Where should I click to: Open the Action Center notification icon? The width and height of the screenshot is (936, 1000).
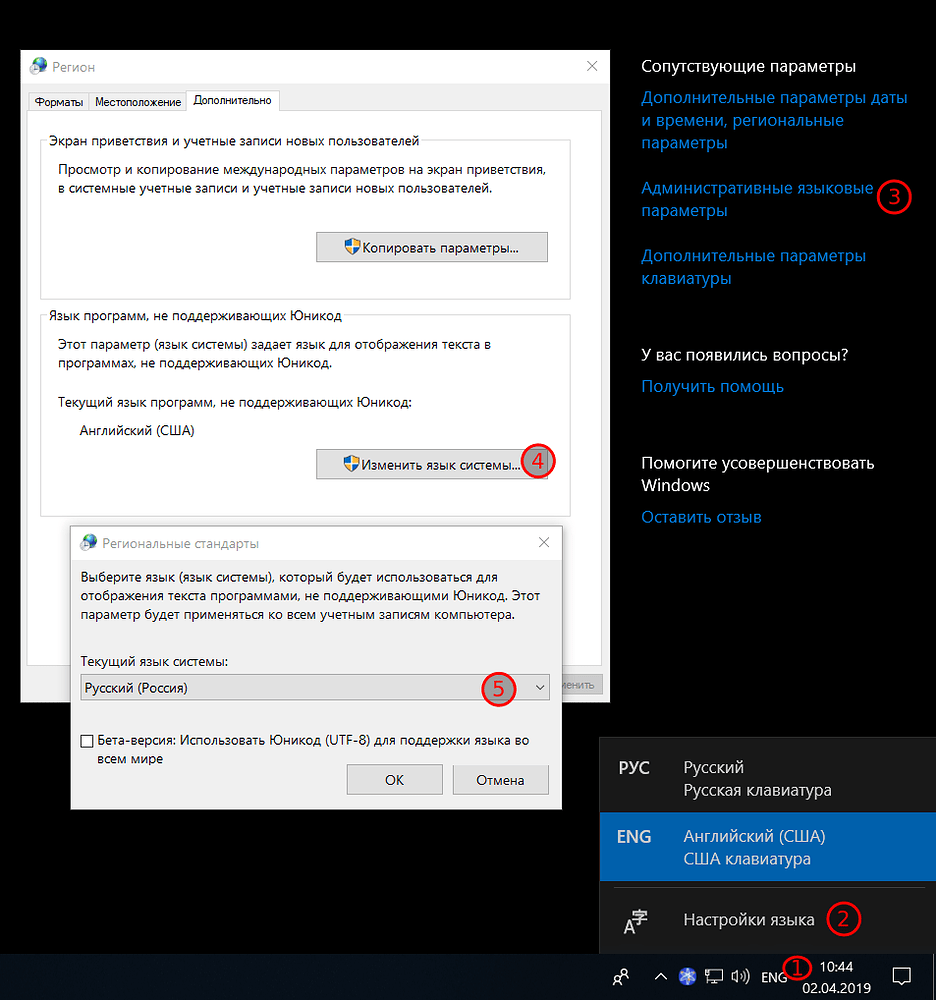tap(901, 976)
